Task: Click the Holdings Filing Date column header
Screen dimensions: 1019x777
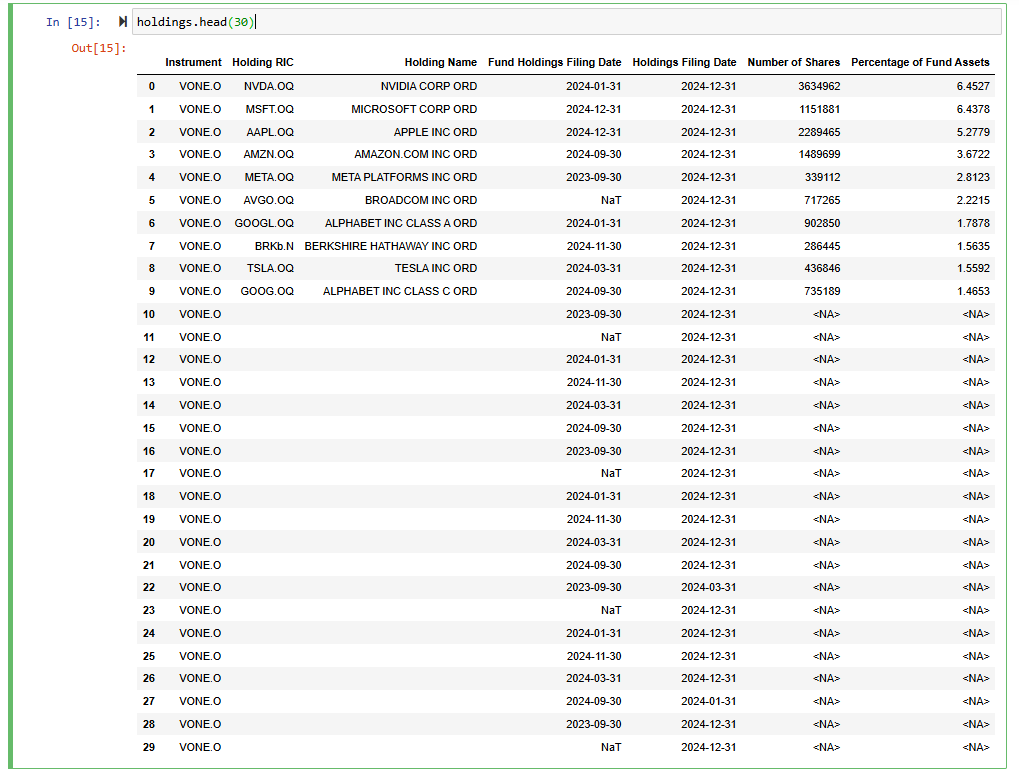Action: (684, 62)
